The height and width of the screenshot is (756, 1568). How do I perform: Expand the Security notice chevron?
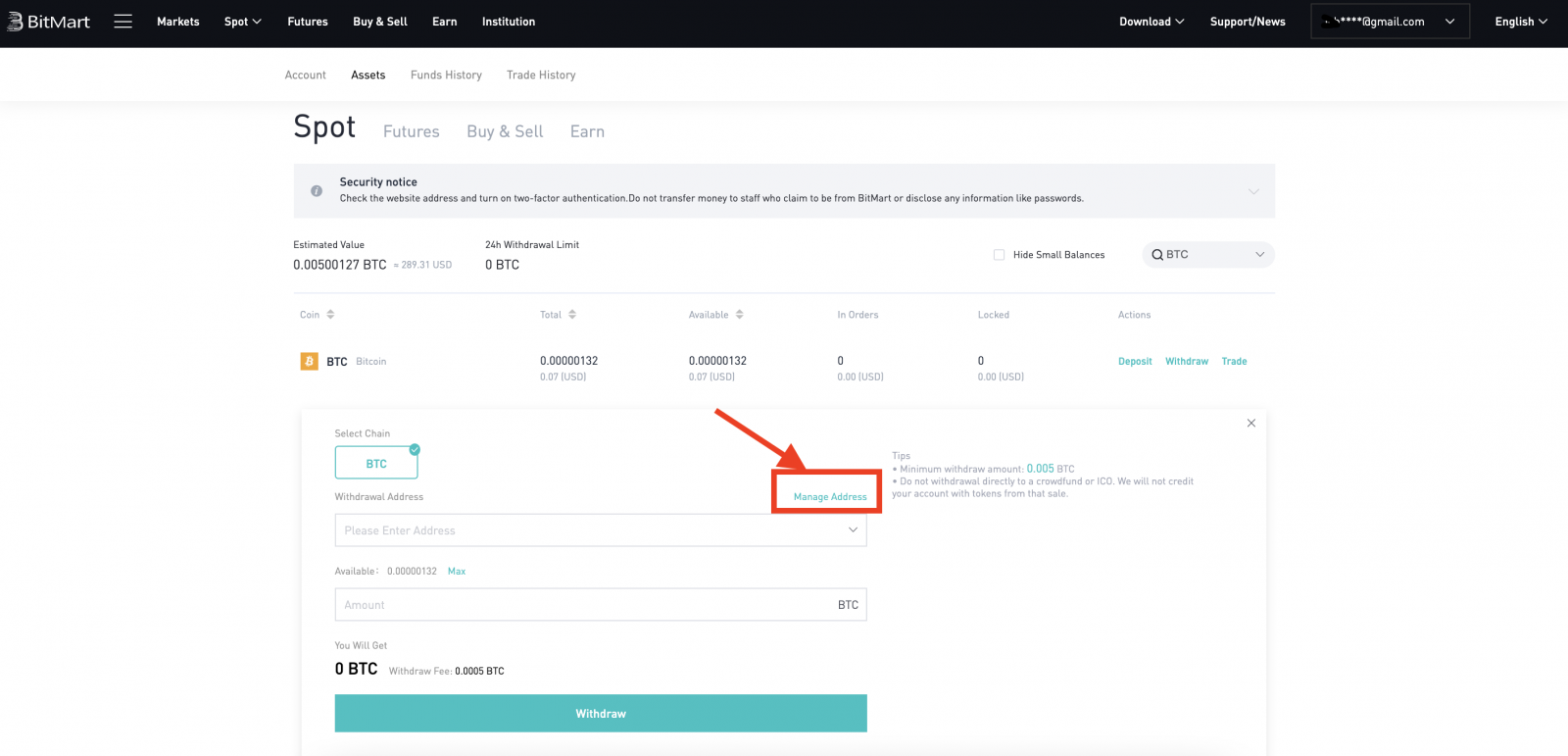tap(1252, 191)
